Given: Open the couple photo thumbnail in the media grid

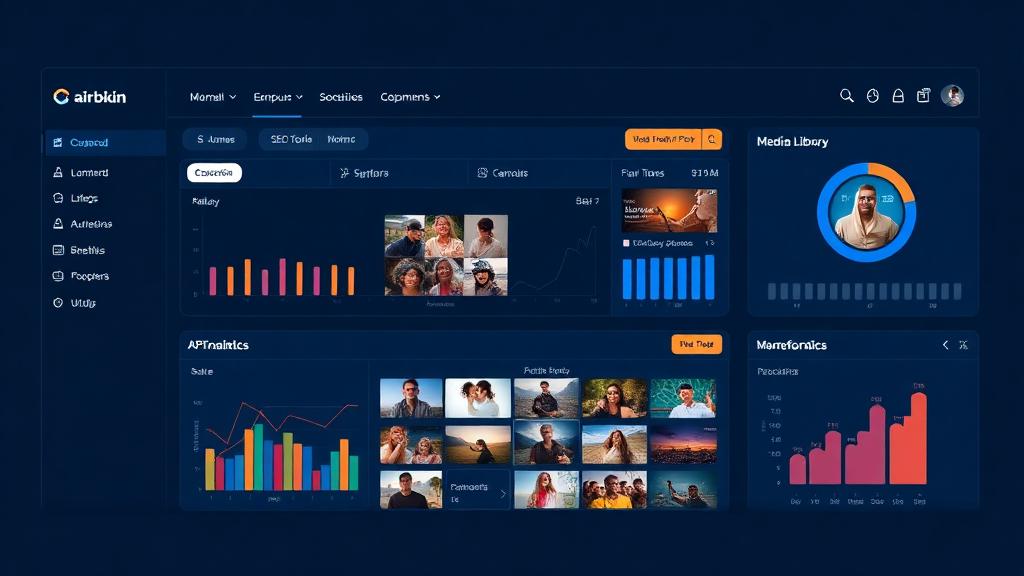Looking at the screenshot, I should click(x=477, y=396).
